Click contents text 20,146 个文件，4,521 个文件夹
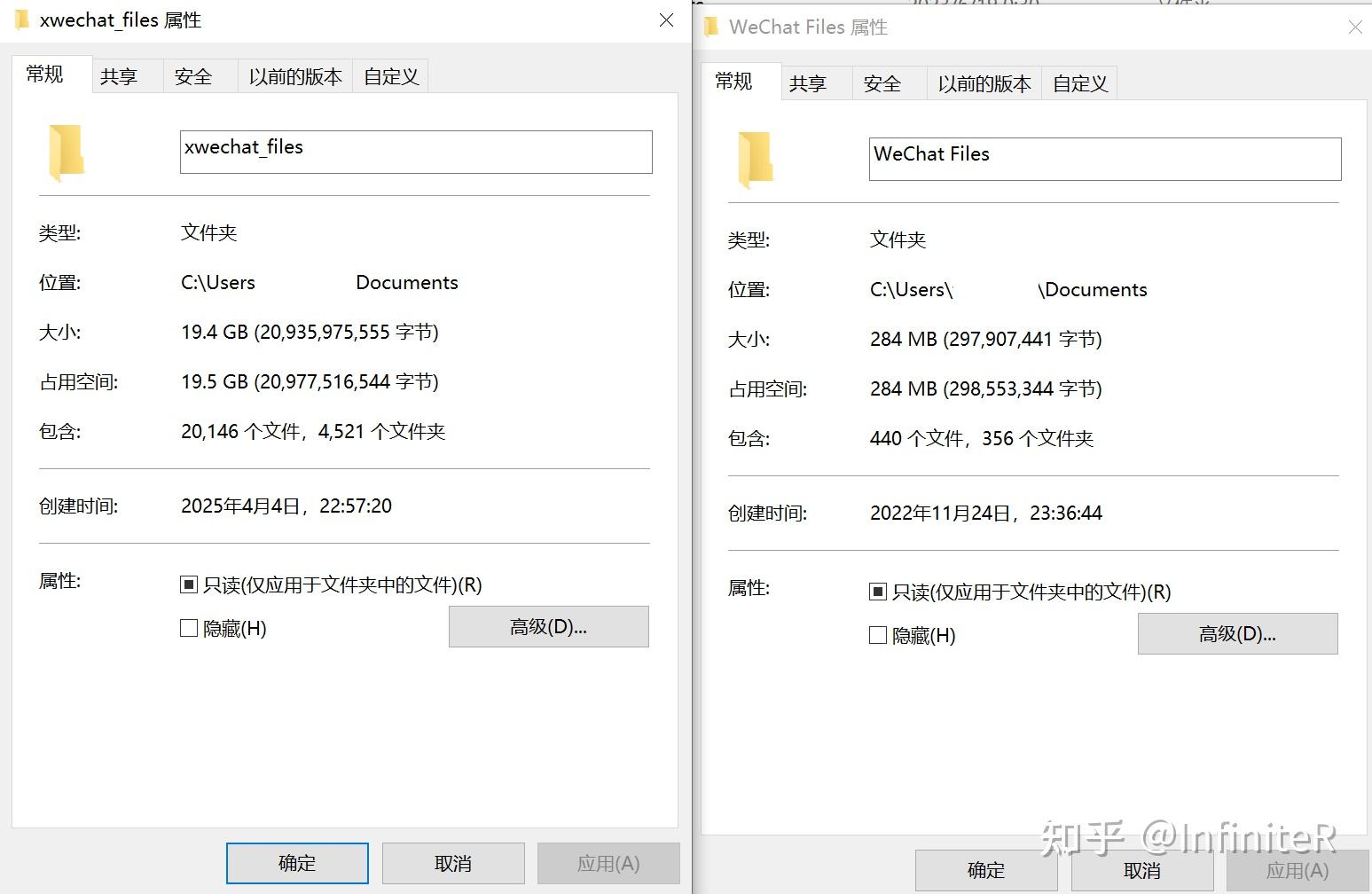Image resolution: width=1372 pixels, height=894 pixels. (313, 432)
